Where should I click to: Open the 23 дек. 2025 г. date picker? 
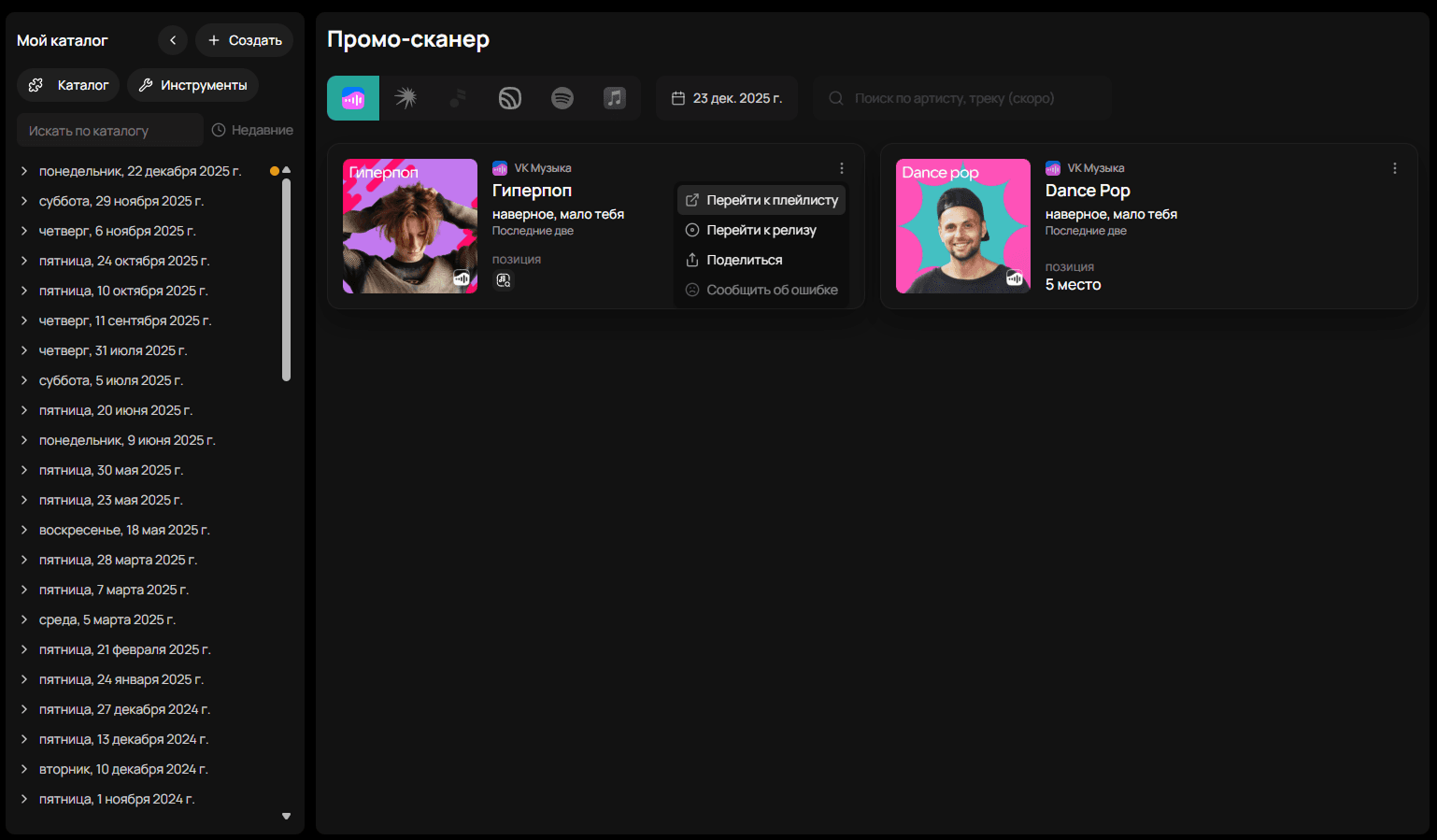coord(727,98)
